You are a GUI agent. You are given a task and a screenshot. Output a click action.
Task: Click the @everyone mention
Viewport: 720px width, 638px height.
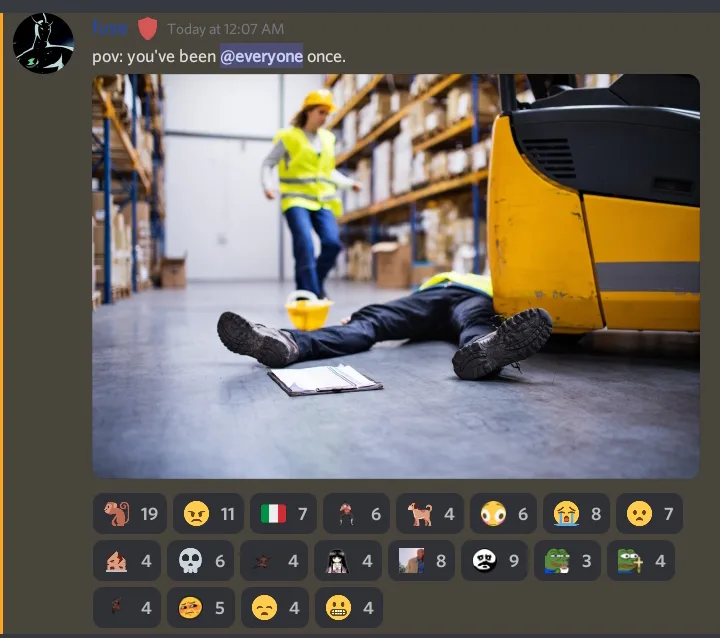pyautogui.click(x=261, y=56)
